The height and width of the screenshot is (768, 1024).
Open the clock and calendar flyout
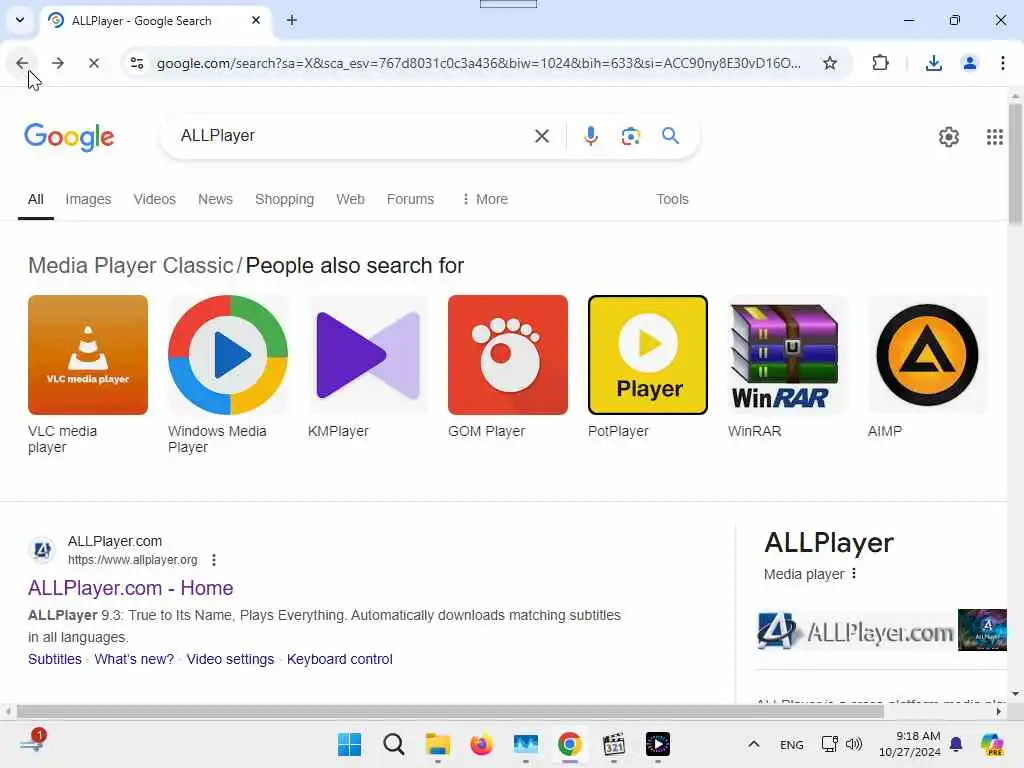click(x=910, y=744)
